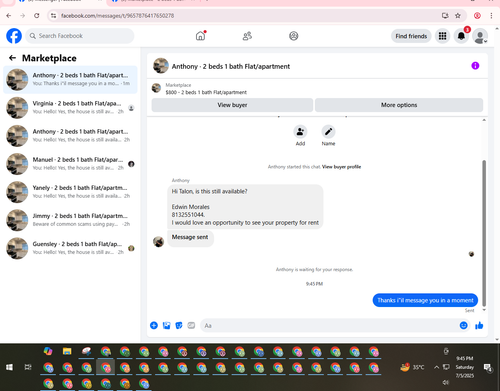Click the 'Message sent' bubble
Screen dimensions: 500x391
tap(190, 238)
